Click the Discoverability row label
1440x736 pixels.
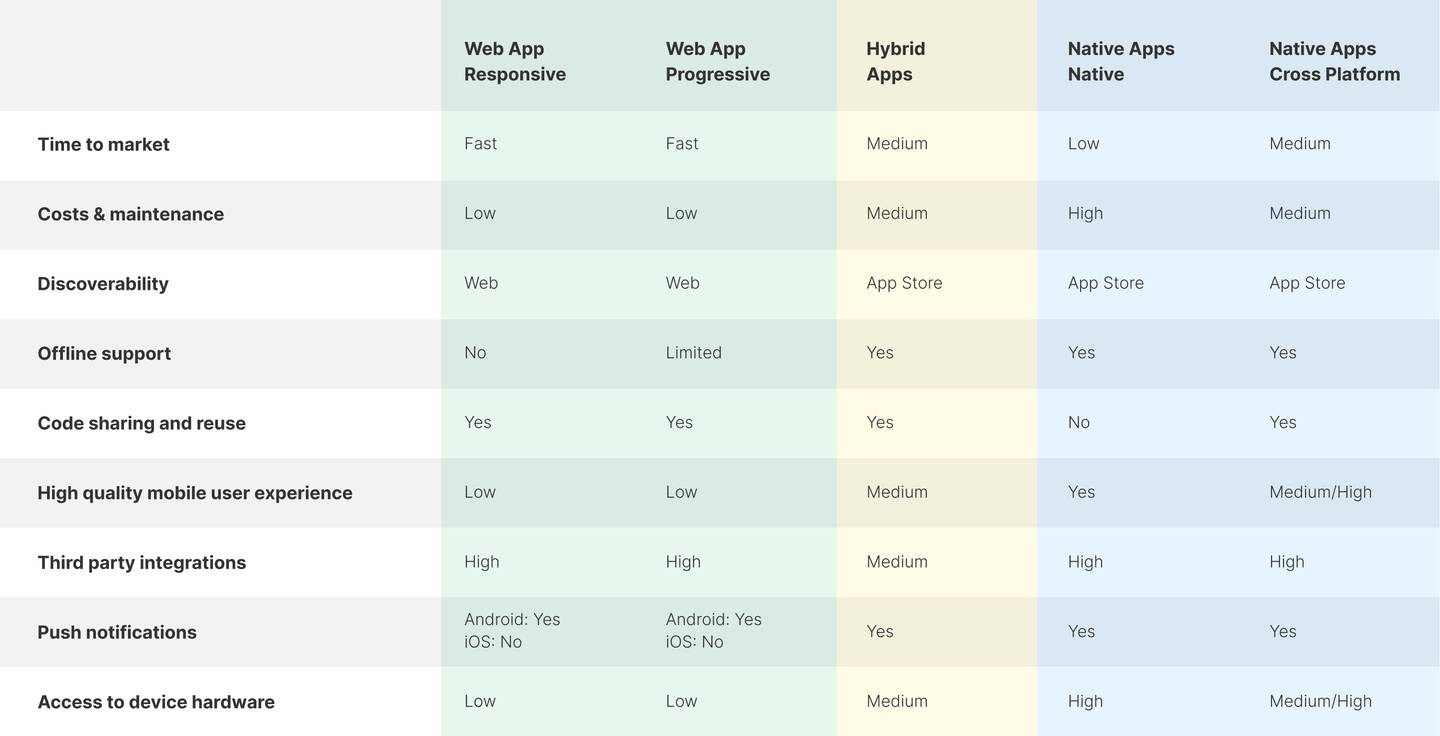[103, 284]
